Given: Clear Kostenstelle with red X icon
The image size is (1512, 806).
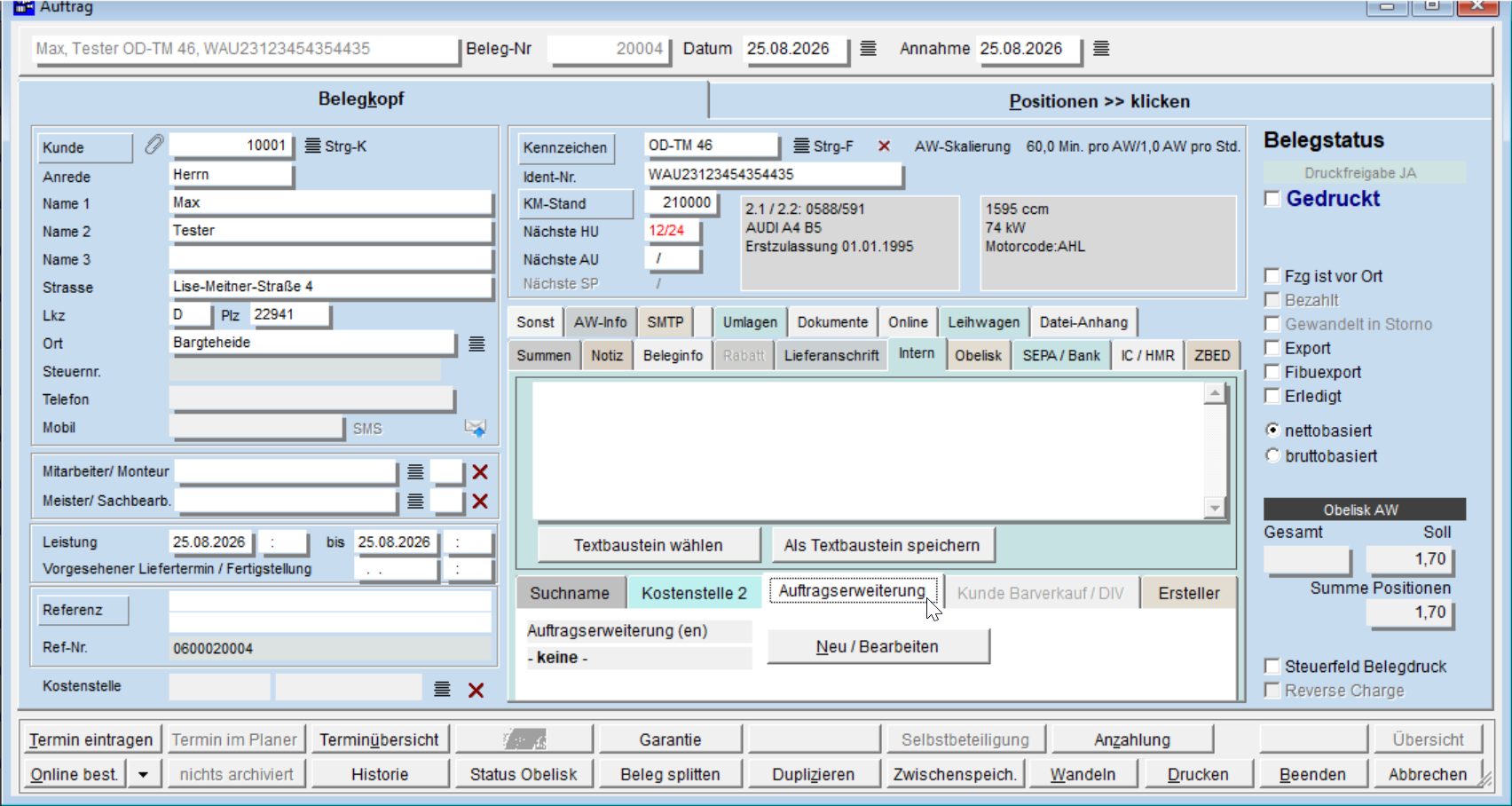Looking at the screenshot, I should [x=476, y=690].
